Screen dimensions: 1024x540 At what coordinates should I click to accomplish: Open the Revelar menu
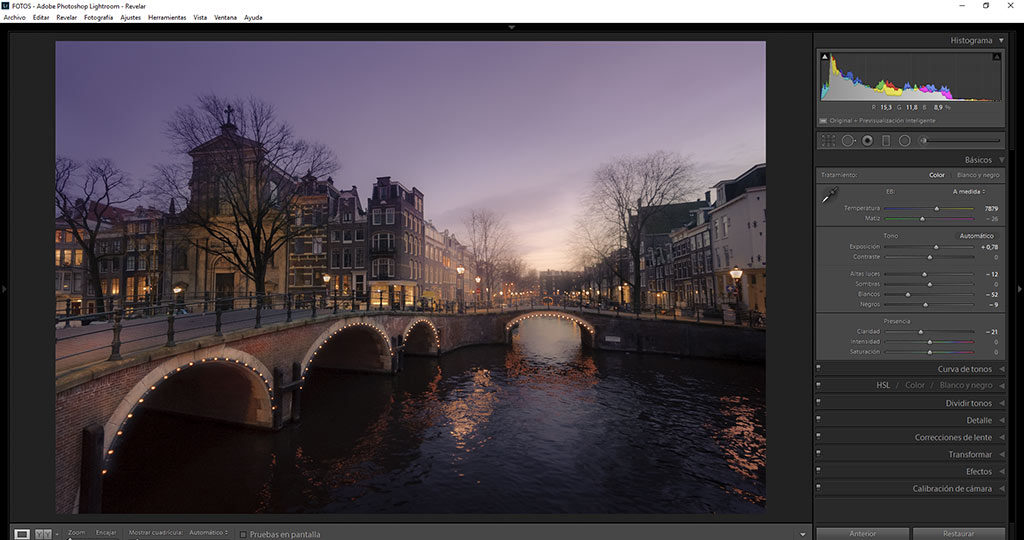(66, 17)
